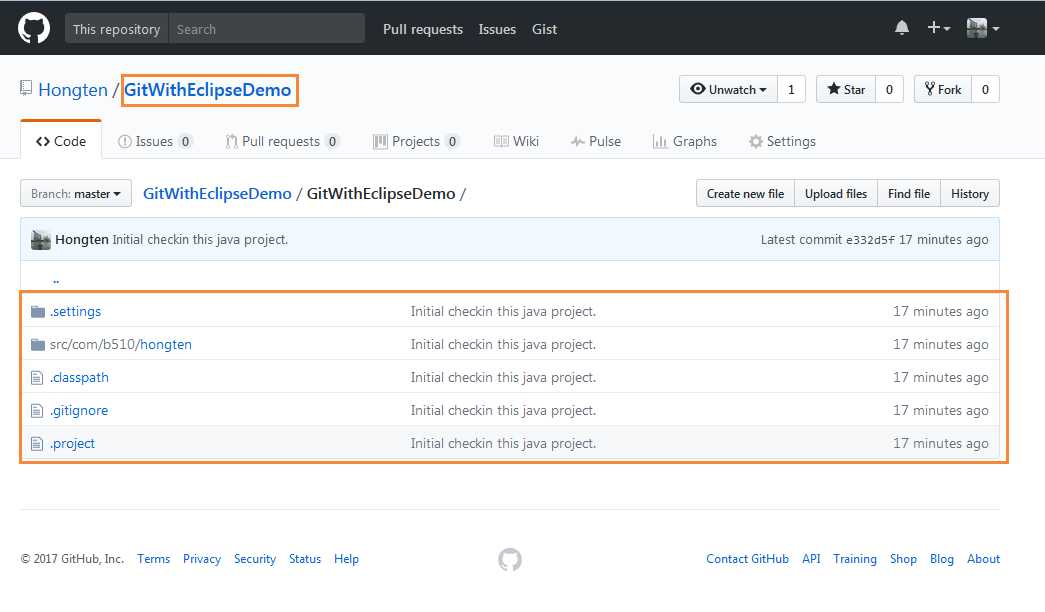Open the Status footer link
Screen dimensions: 1045x612
[x=305, y=559]
